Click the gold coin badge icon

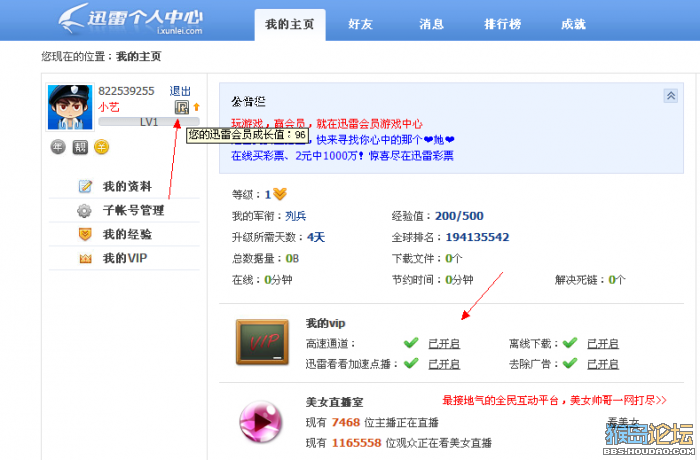[102, 147]
